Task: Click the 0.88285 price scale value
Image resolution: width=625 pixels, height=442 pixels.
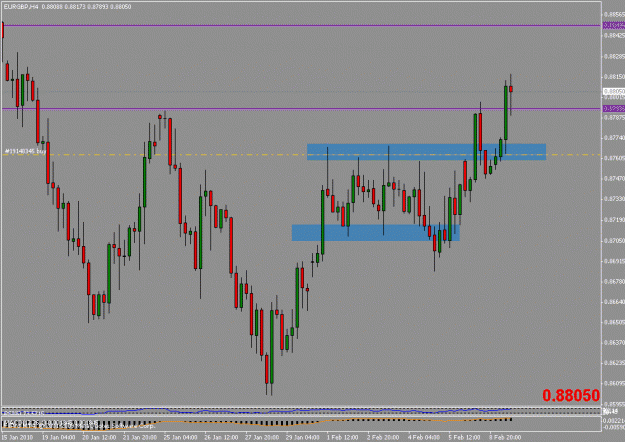Action: tap(614, 56)
